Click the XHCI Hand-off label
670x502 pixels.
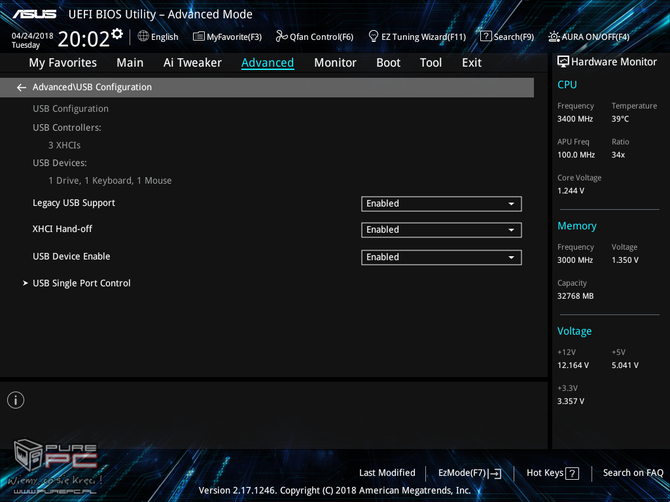pos(62,229)
